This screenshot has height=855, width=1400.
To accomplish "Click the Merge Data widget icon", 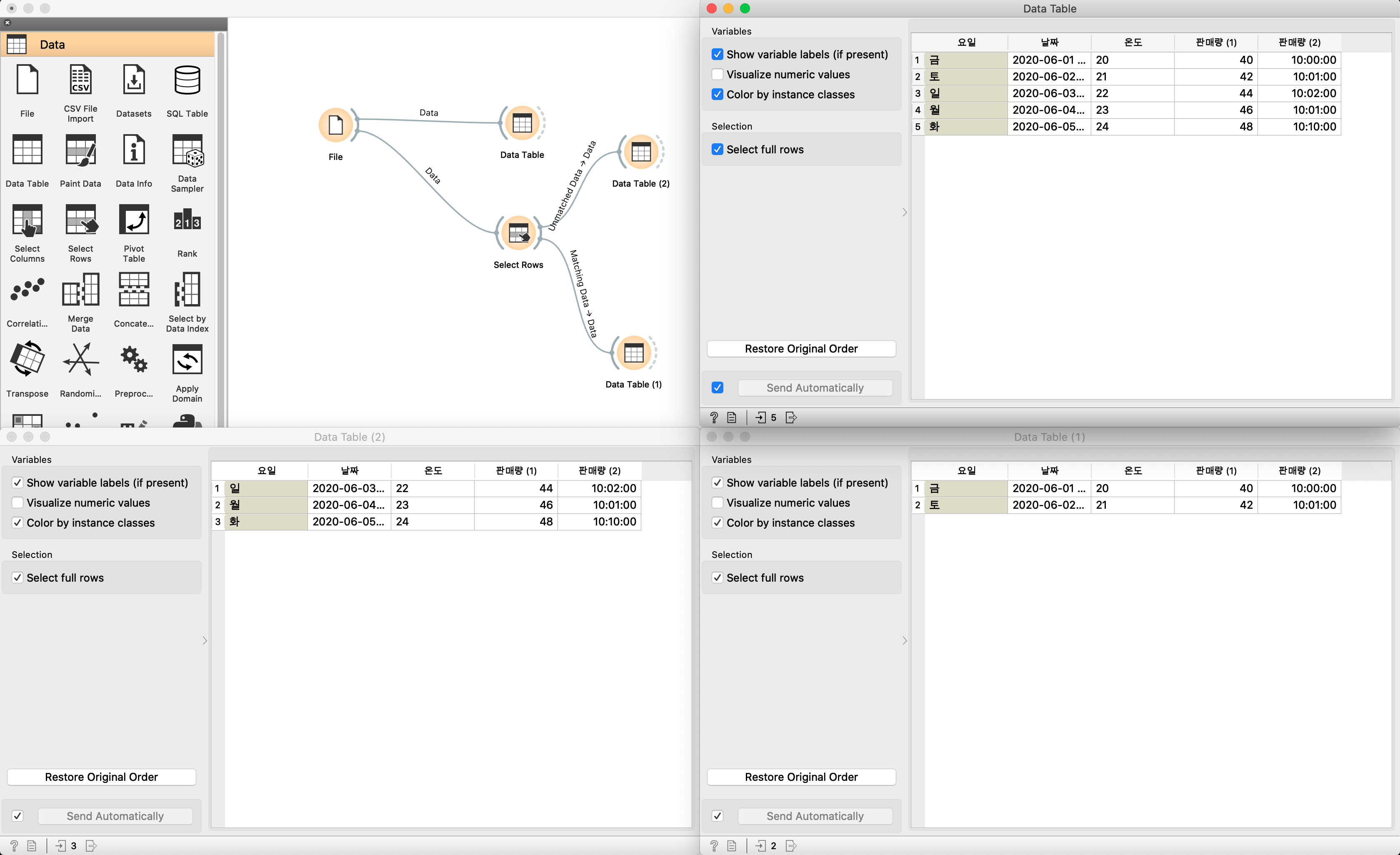I will [x=80, y=290].
